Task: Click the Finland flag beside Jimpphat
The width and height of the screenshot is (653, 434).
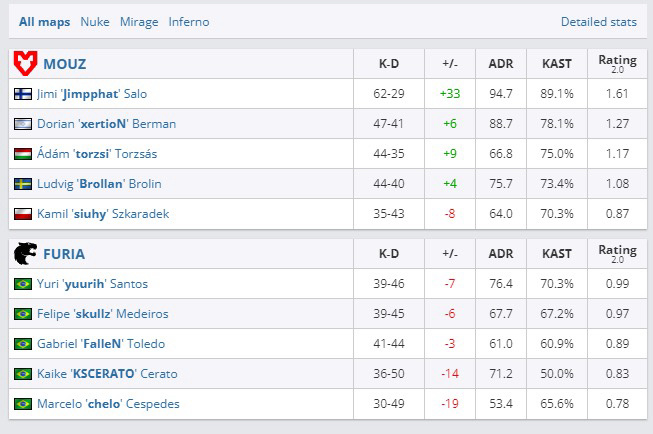Action: point(23,94)
